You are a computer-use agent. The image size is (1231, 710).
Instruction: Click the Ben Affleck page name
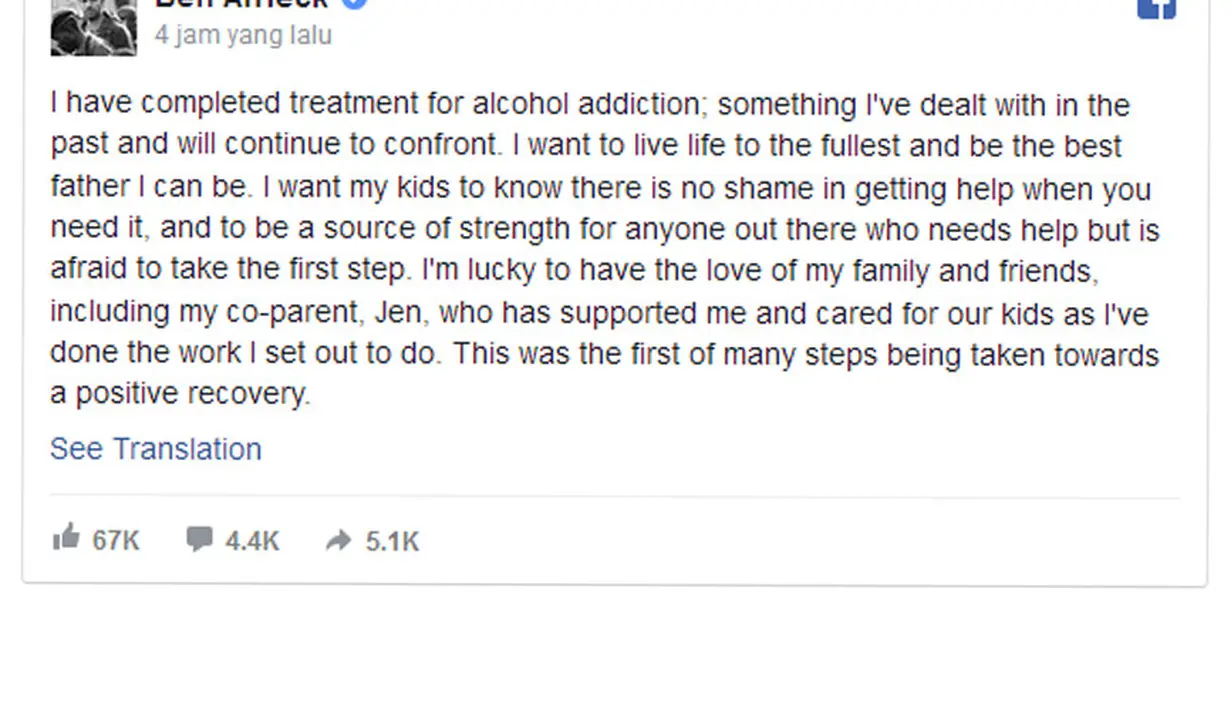pyautogui.click(x=241, y=3)
